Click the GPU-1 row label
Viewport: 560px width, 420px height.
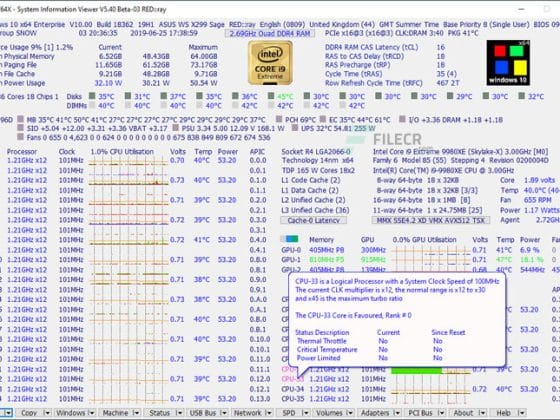291,260
